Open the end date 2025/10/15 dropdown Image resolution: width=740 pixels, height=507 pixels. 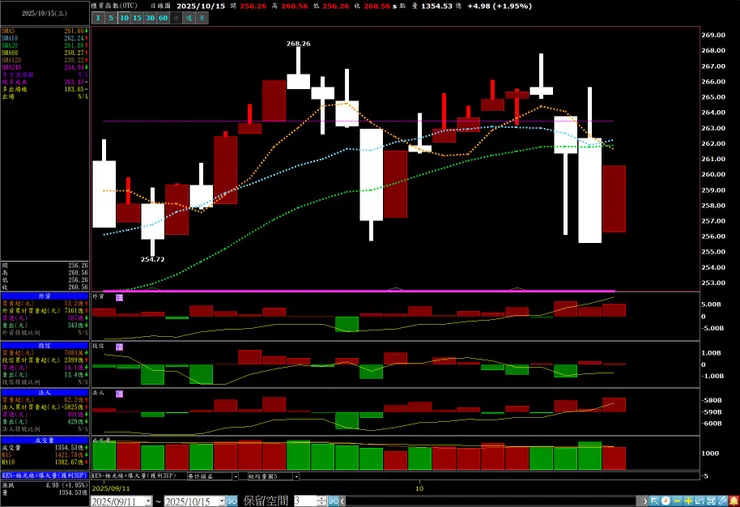tap(222, 501)
